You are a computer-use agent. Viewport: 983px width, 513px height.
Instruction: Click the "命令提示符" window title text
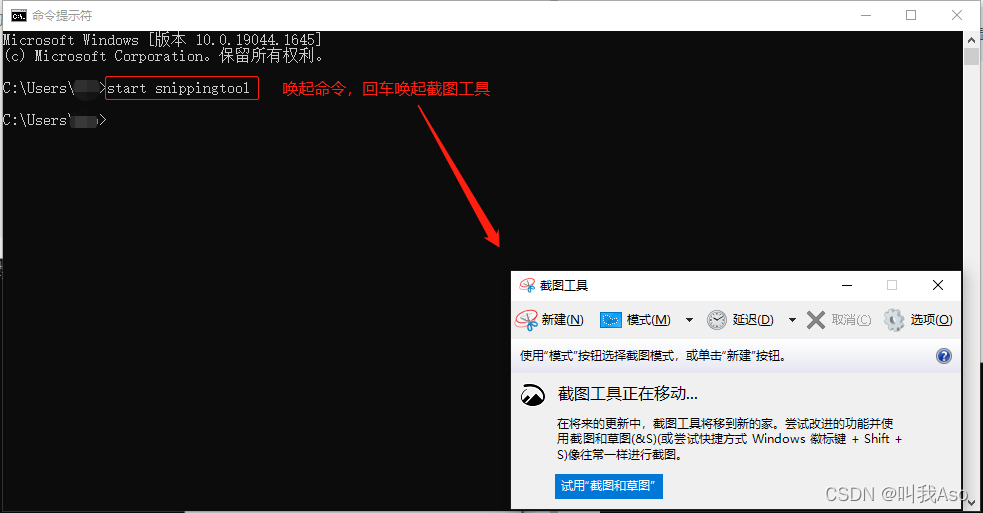[x=62, y=15]
